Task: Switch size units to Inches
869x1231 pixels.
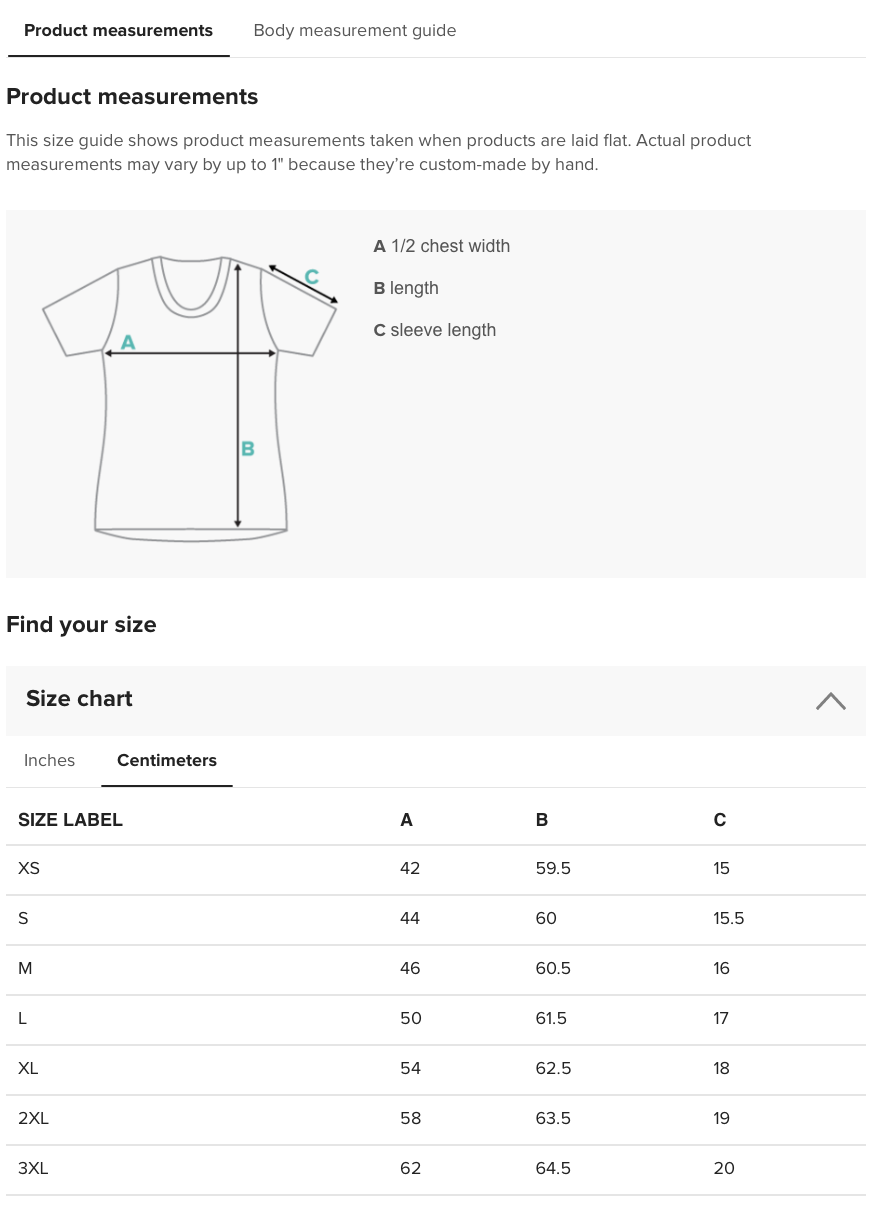Action: tap(49, 760)
